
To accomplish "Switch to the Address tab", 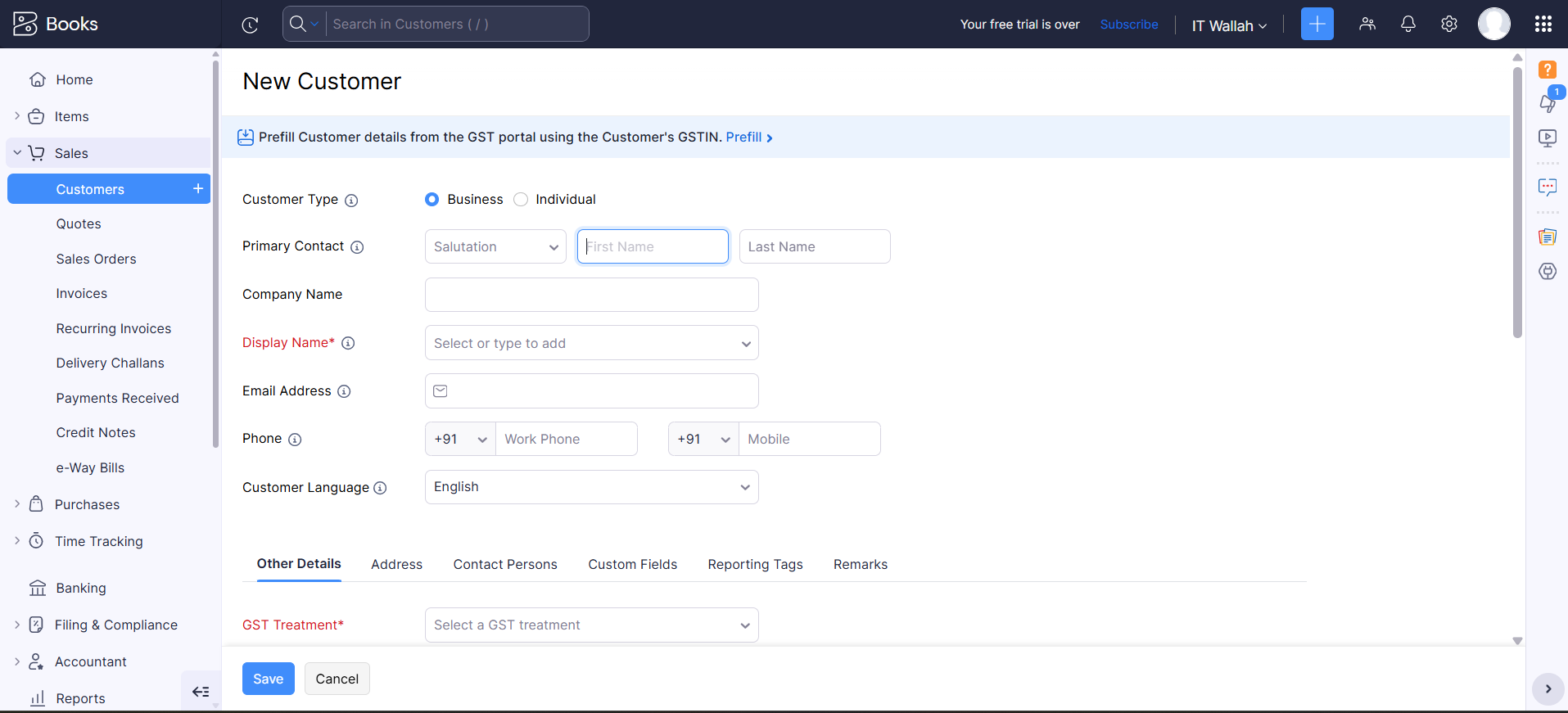I will (396, 564).
